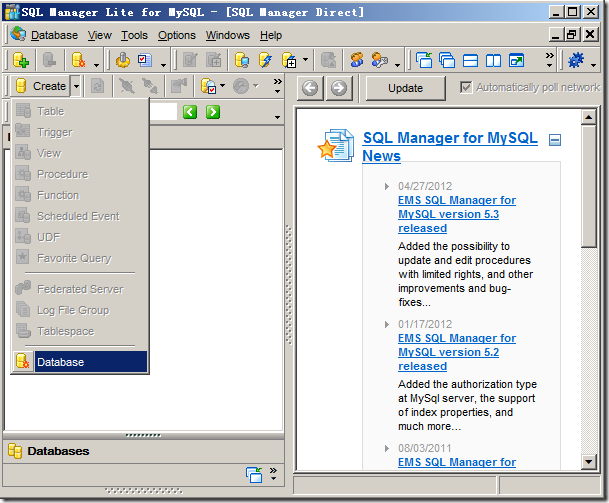Image resolution: width=609 pixels, height=503 pixels.
Task: Select Table in the Create dropdown menu
Action: 80,111
